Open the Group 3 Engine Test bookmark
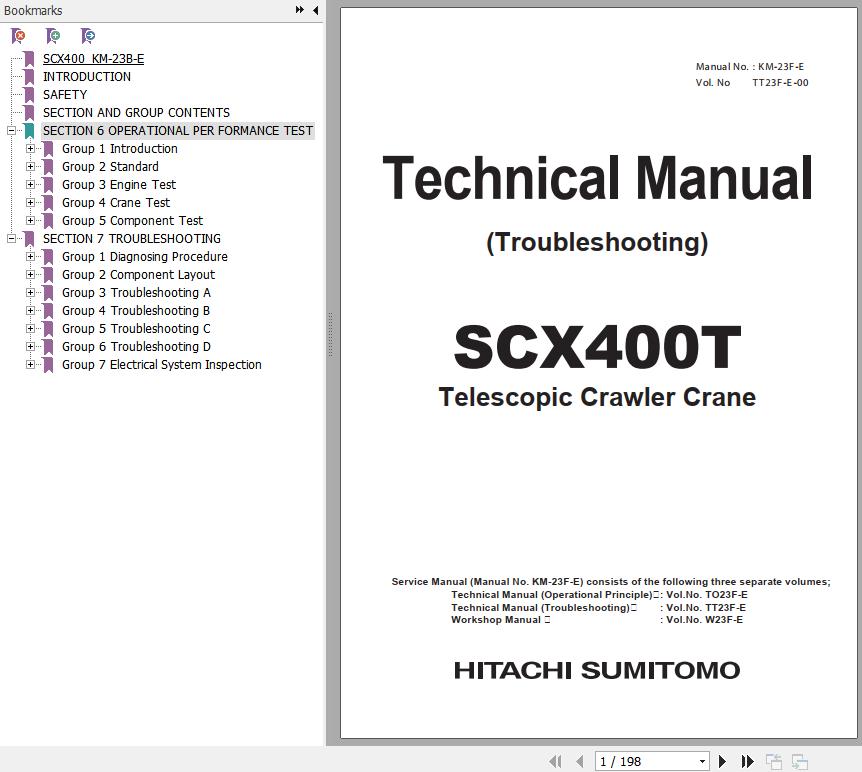Screen dimensions: 862x772 tap(119, 185)
